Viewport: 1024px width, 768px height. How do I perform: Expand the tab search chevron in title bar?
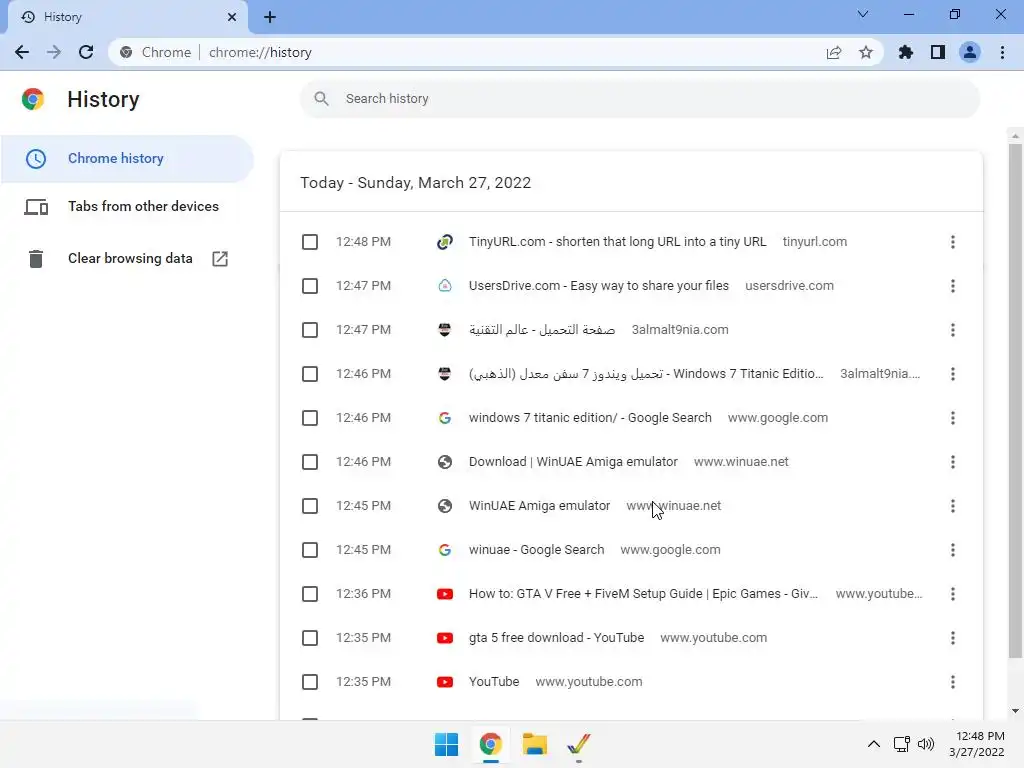(863, 14)
